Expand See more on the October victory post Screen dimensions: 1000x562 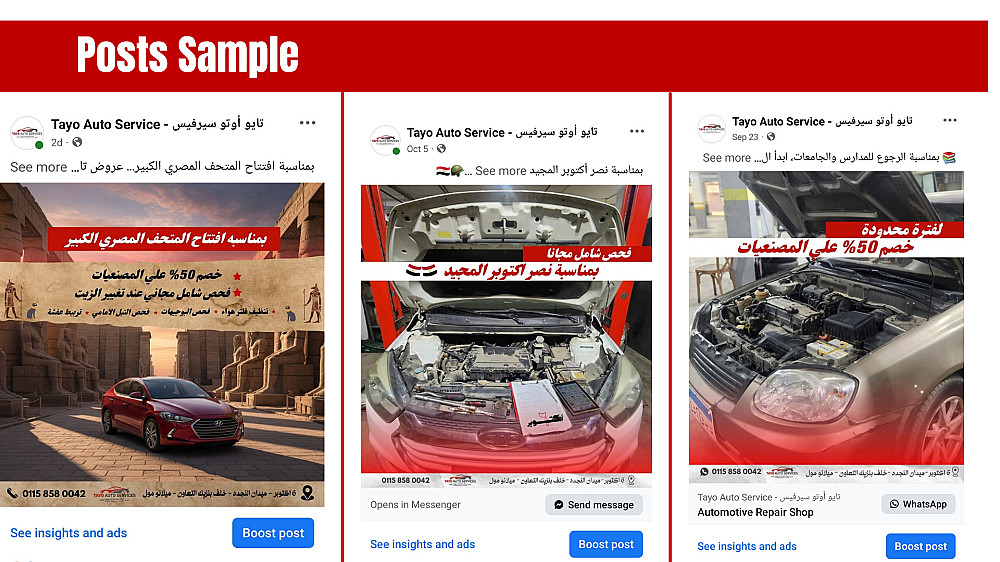[x=501, y=171]
